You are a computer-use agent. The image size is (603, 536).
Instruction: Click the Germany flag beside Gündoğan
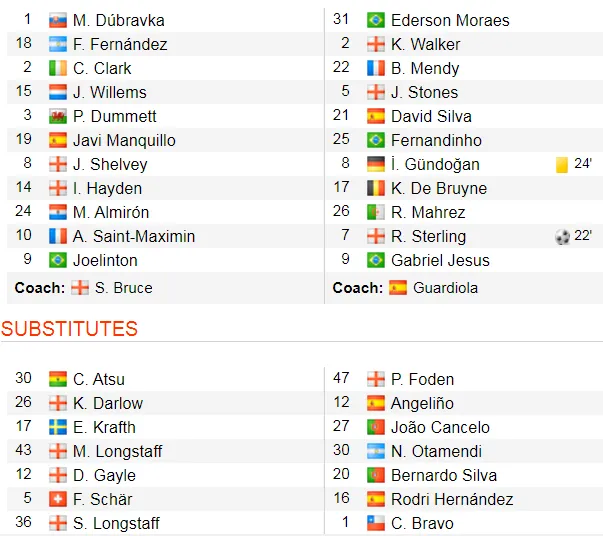click(376, 165)
